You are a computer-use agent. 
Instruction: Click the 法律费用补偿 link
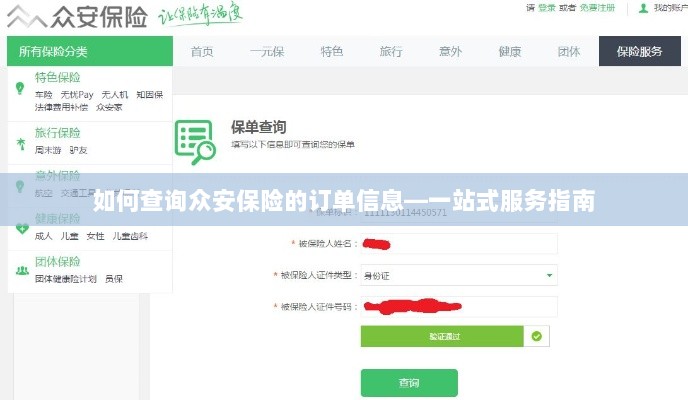click(x=61, y=107)
